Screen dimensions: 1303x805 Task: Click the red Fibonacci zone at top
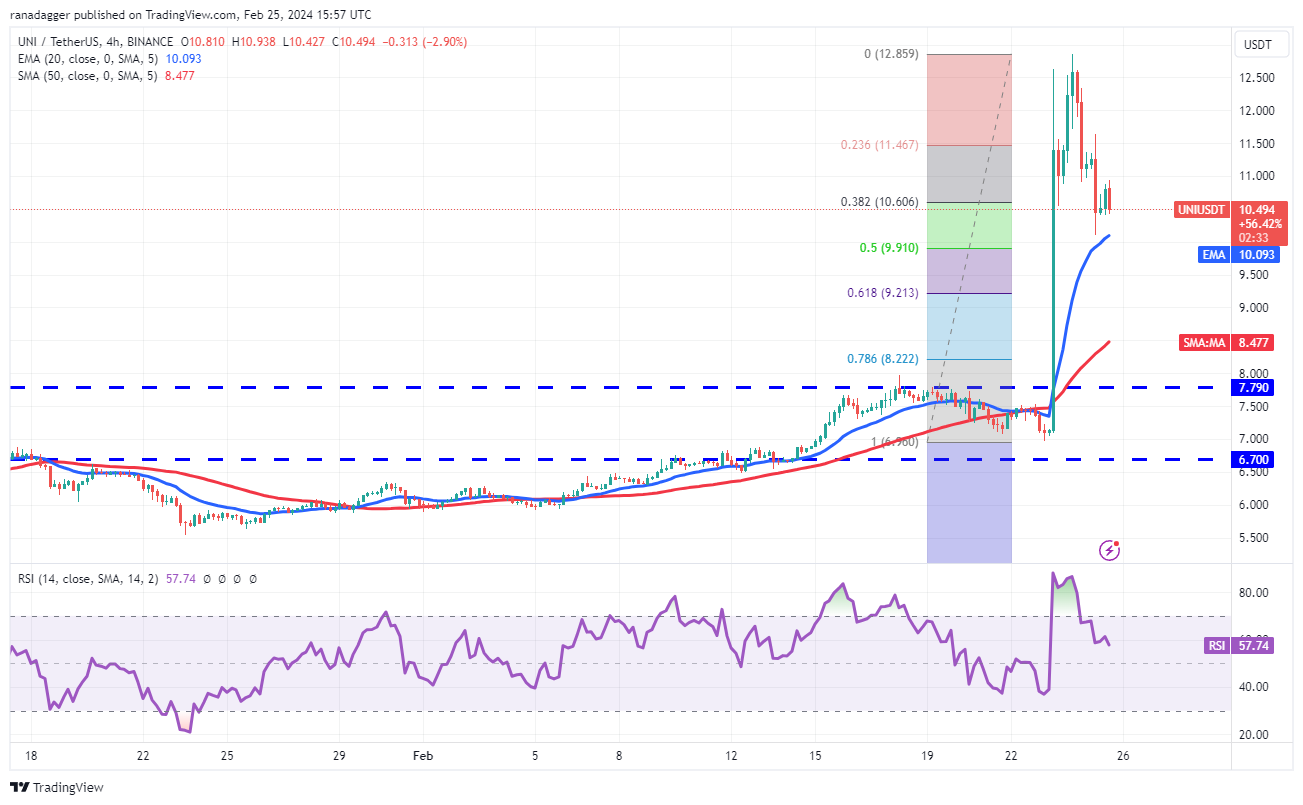969,100
